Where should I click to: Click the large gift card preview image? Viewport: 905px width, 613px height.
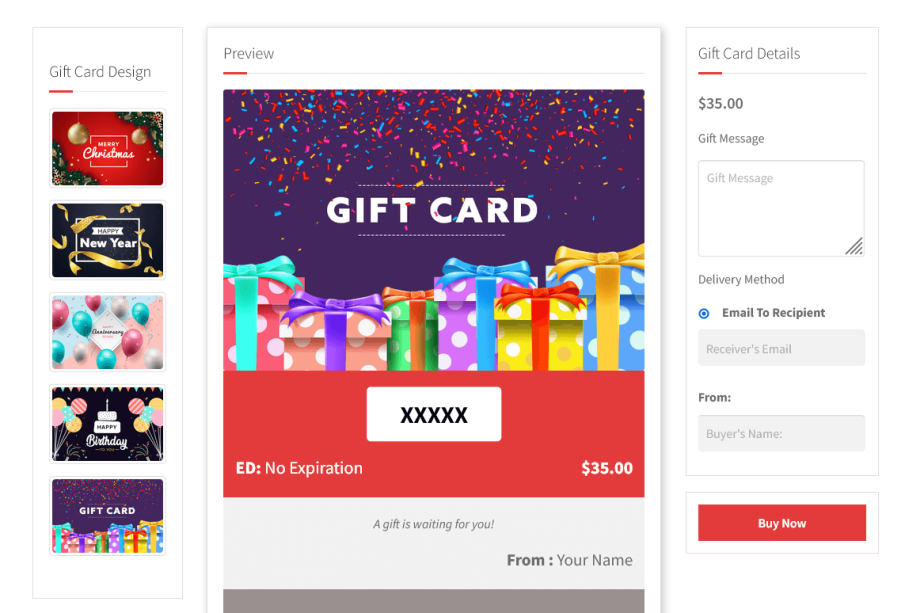433,230
